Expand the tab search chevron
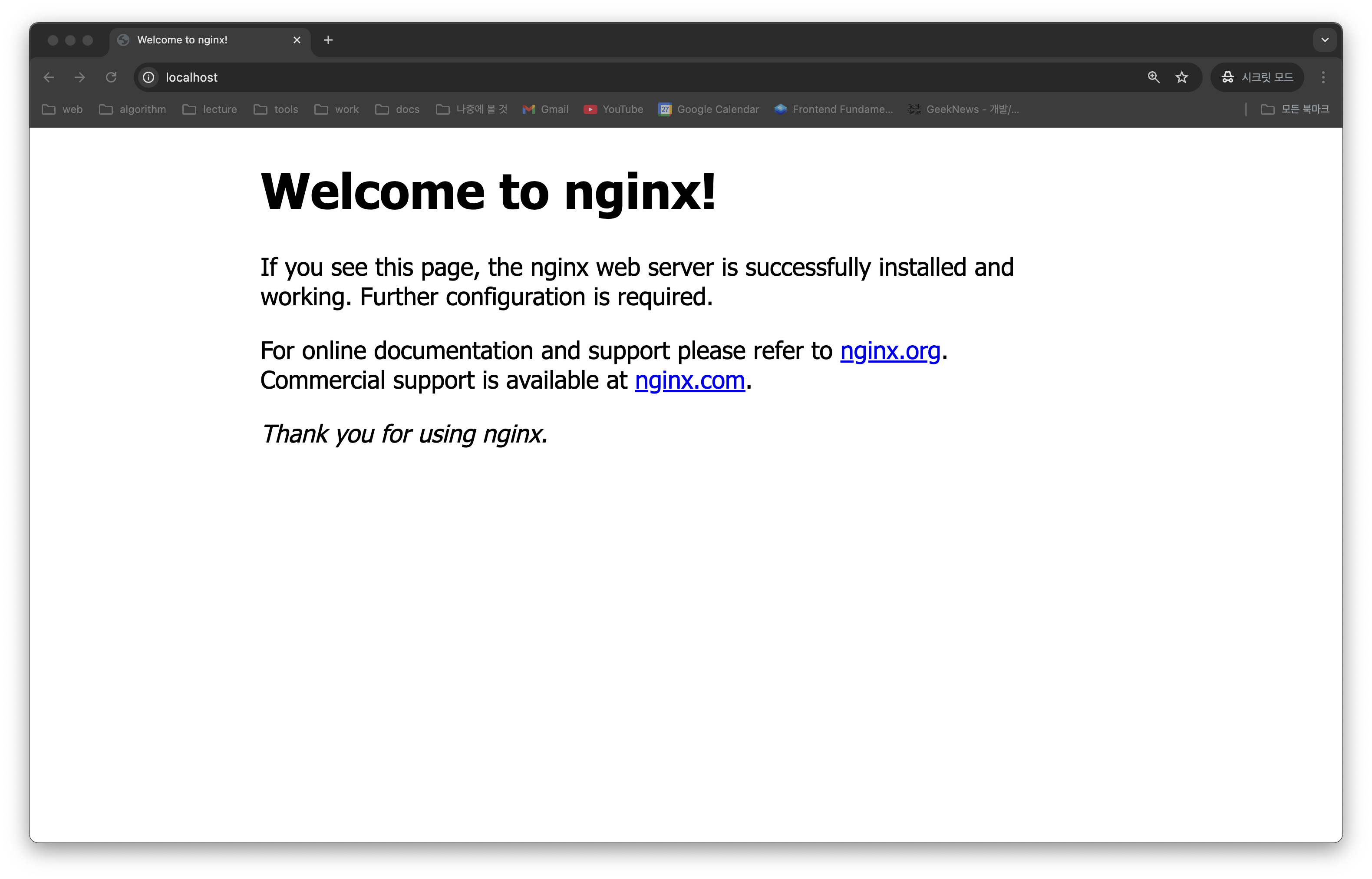The image size is (1372, 879). click(x=1325, y=40)
